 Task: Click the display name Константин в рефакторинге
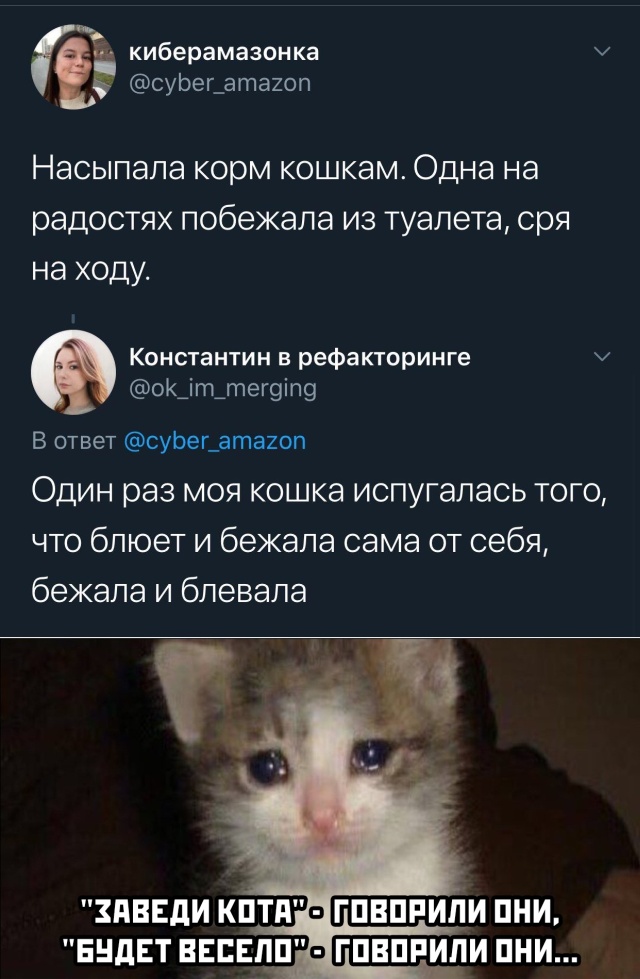pyautogui.click(x=300, y=358)
